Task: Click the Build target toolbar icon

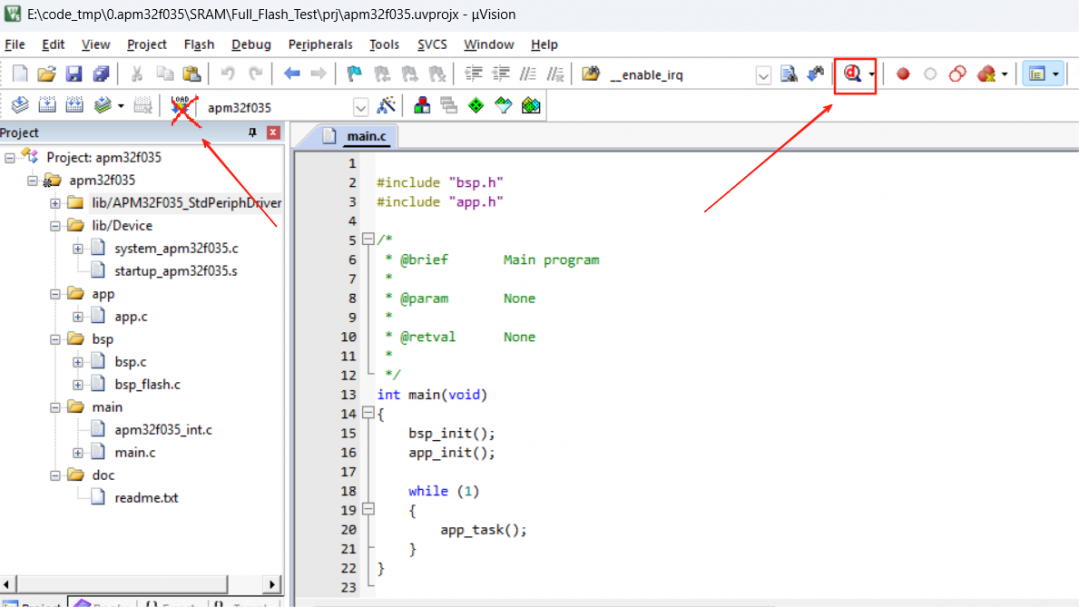Action: tap(47, 106)
